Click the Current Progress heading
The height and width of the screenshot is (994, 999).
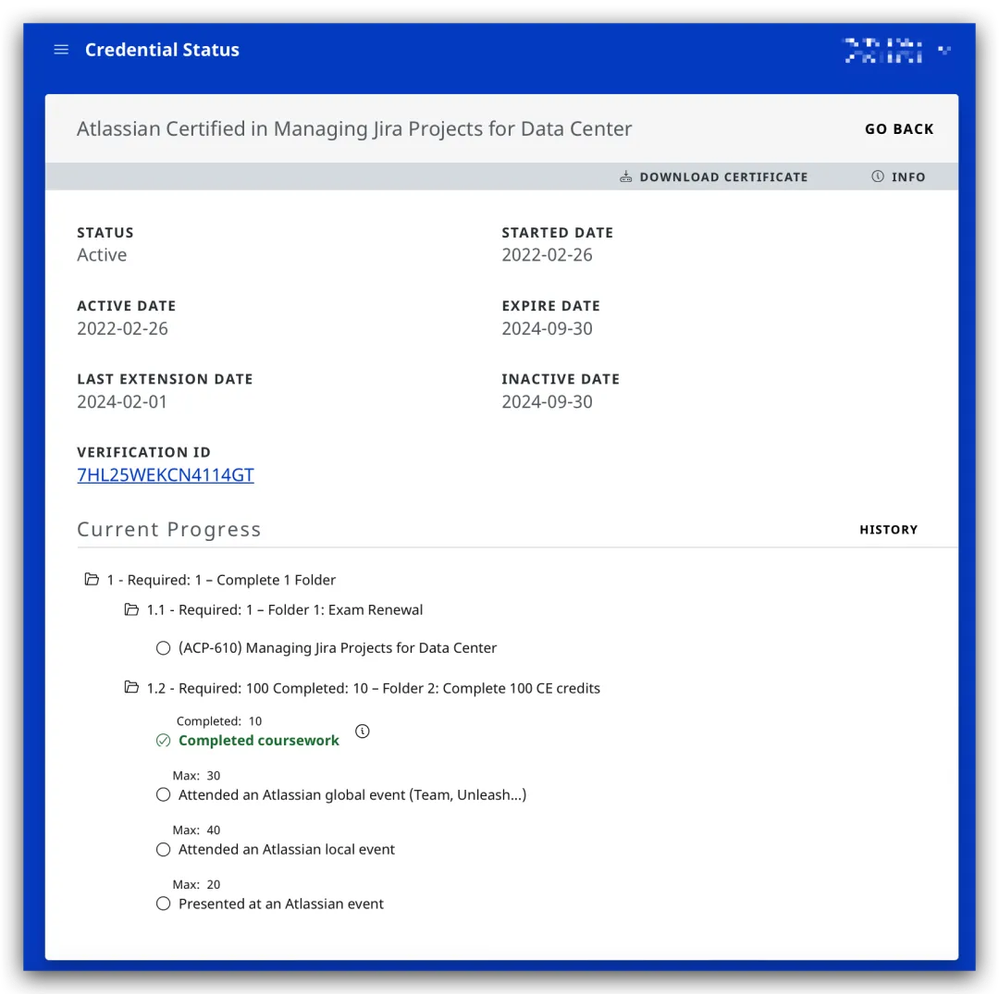pyautogui.click(x=169, y=529)
